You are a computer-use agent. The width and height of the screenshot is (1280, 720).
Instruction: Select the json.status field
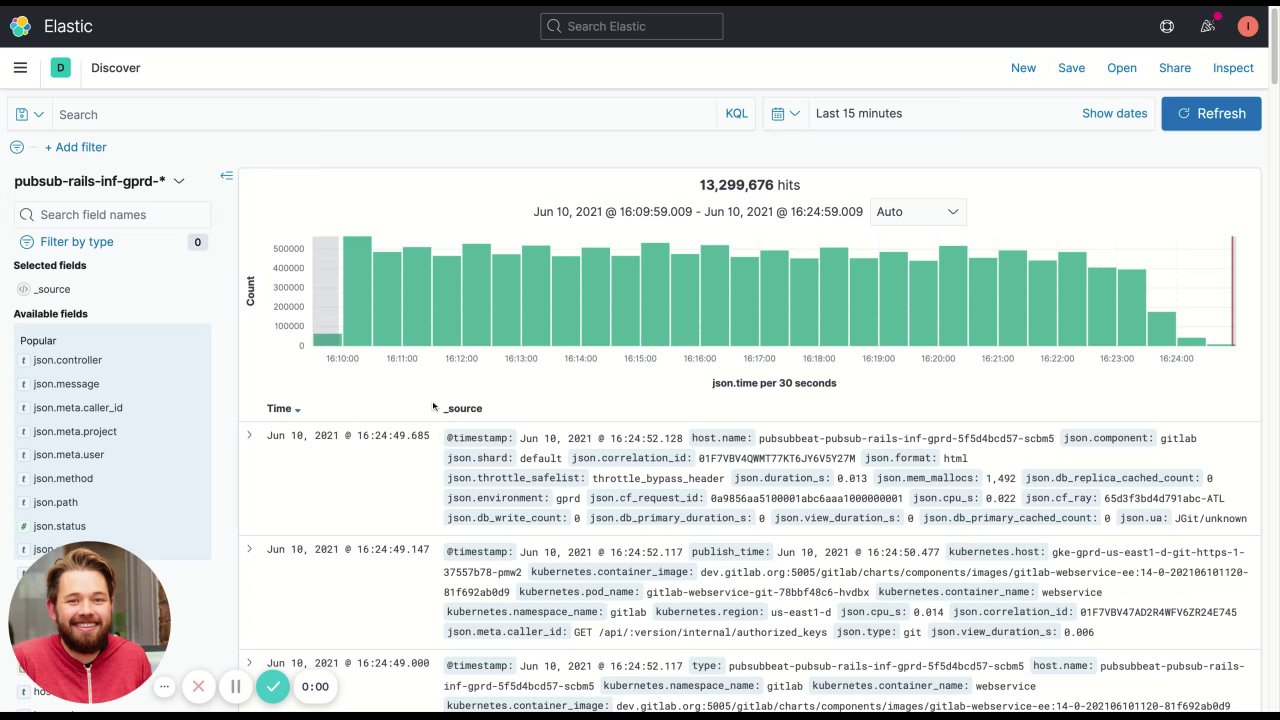pos(59,526)
